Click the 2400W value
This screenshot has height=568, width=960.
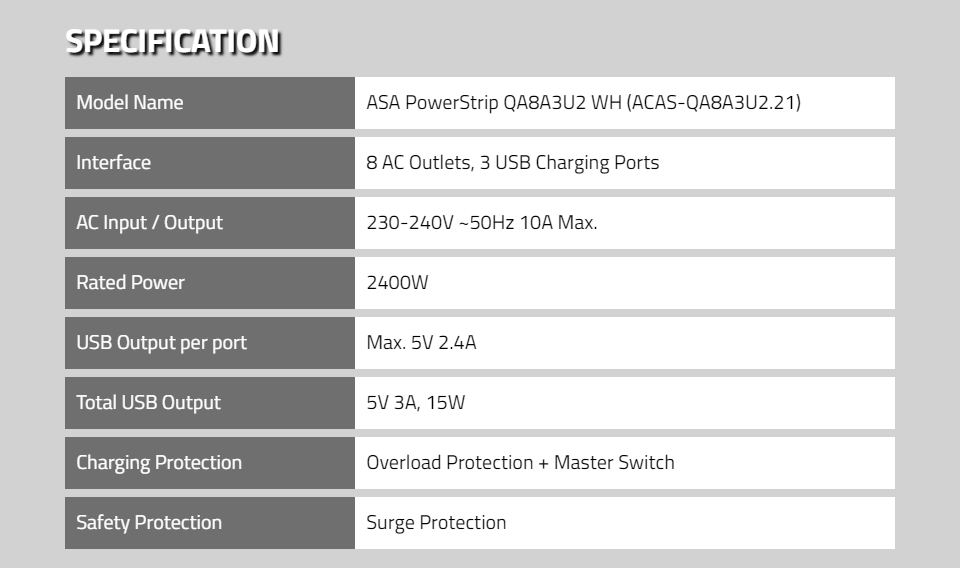397,282
